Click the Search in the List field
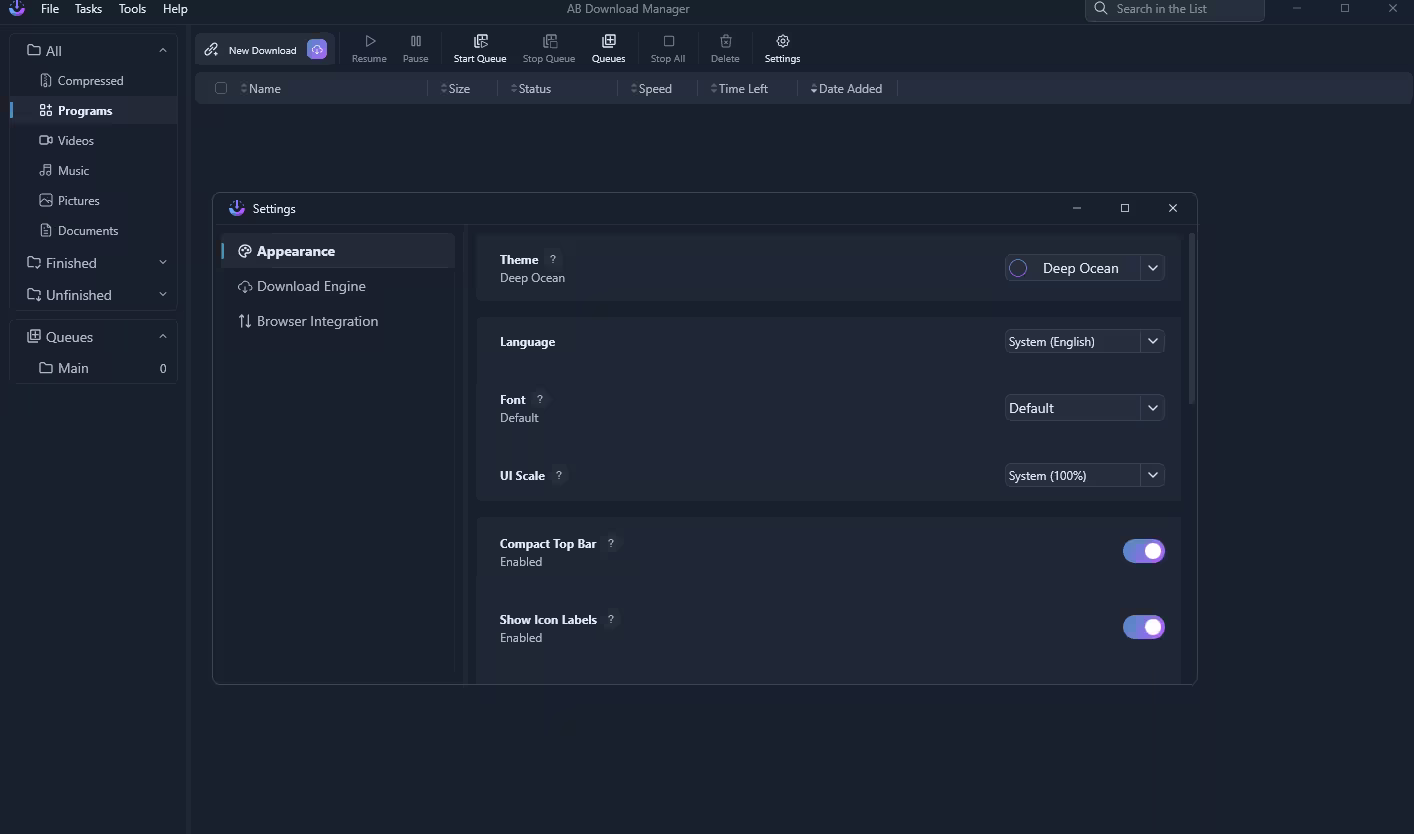The height and width of the screenshot is (834, 1414). tap(1175, 9)
